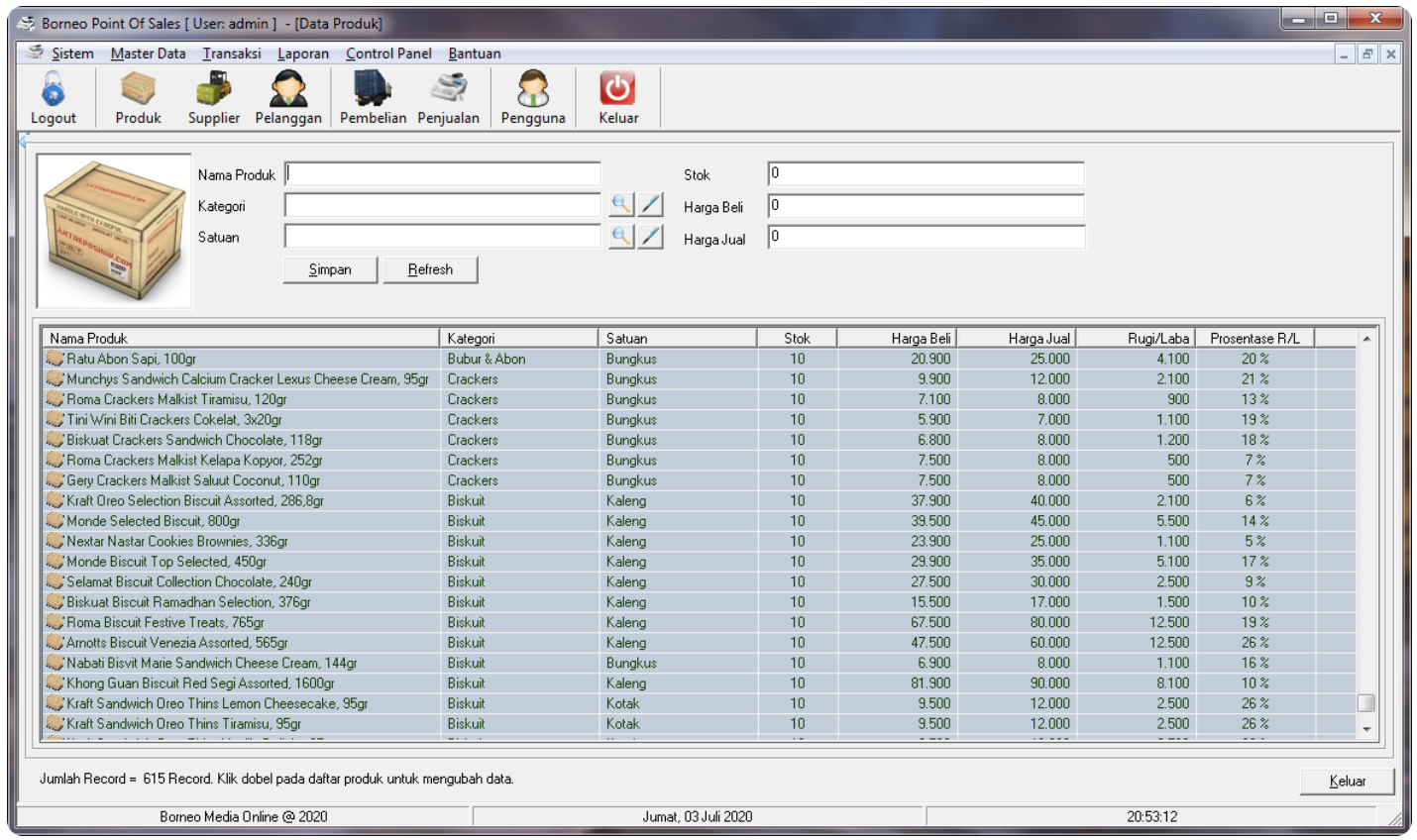Click the Simpan button

[330, 269]
